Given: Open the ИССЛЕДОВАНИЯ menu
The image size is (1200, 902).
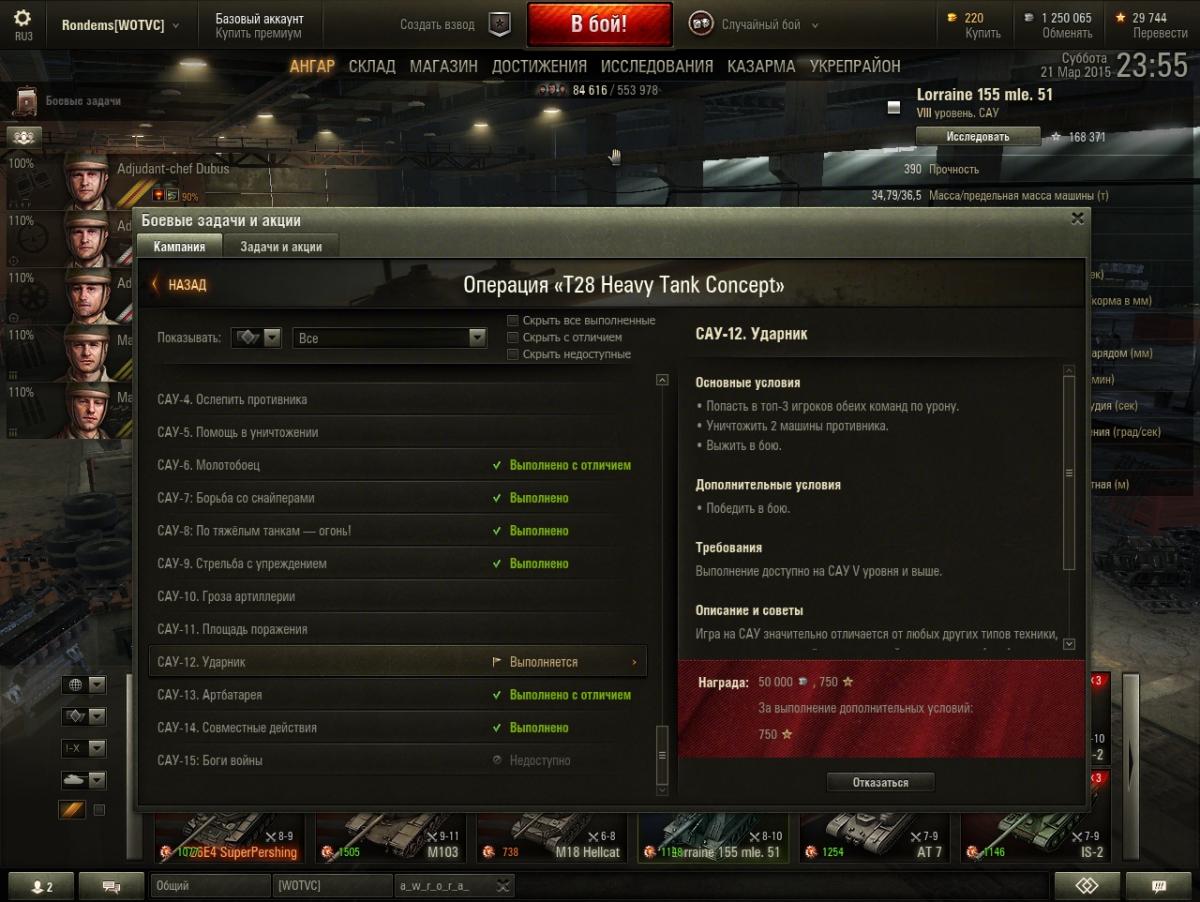Looking at the screenshot, I should (x=657, y=66).
